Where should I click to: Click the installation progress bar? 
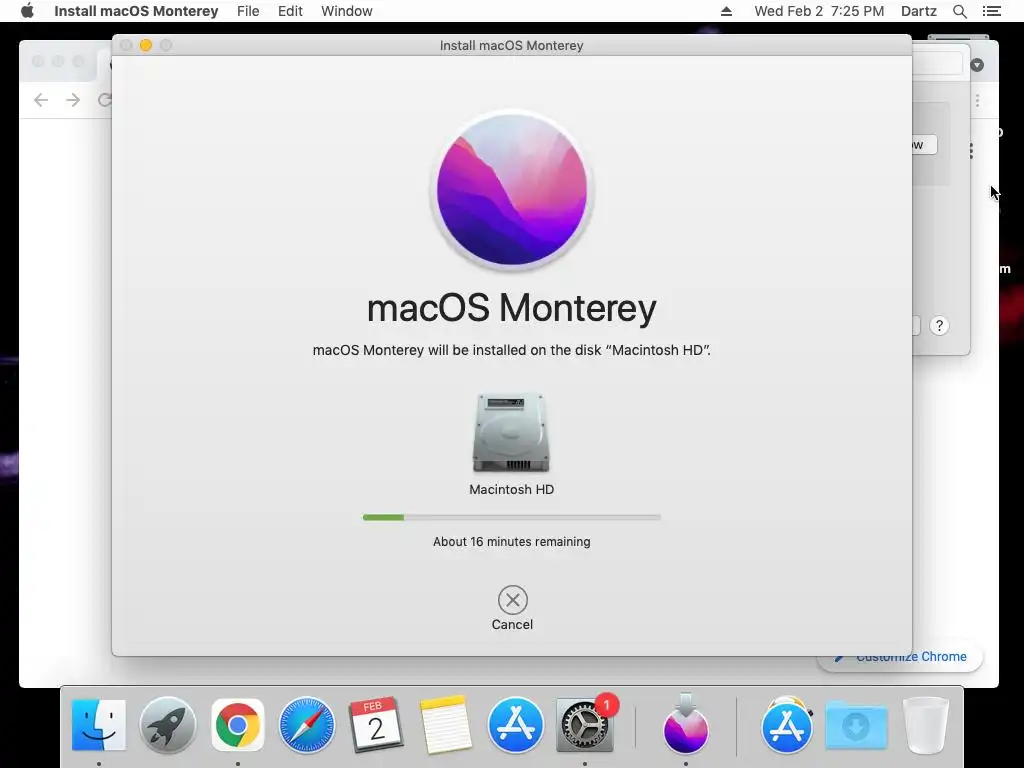pos(511,517)
